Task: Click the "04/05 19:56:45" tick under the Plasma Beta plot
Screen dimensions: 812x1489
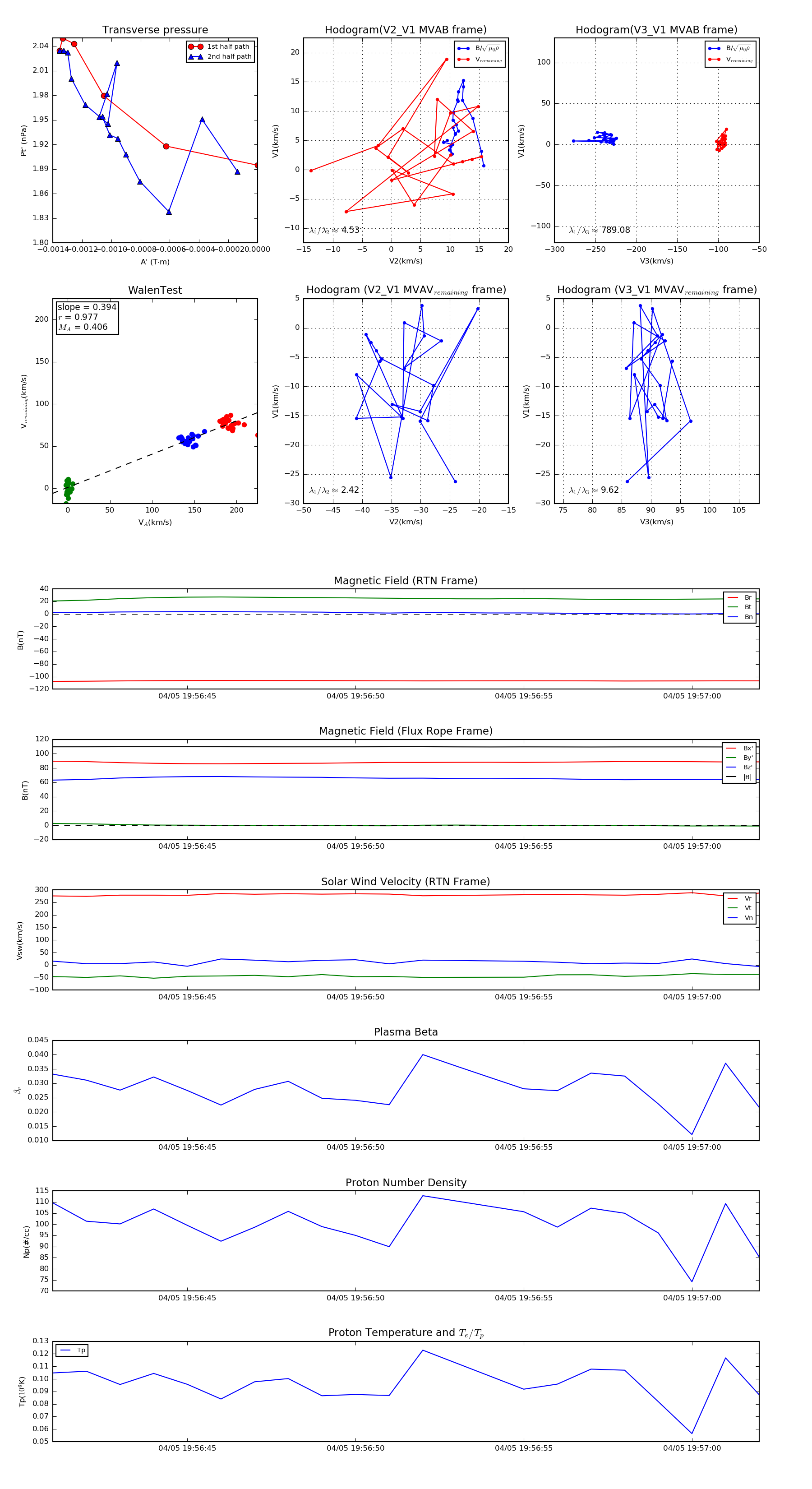Action: (x=187, y=1147)
